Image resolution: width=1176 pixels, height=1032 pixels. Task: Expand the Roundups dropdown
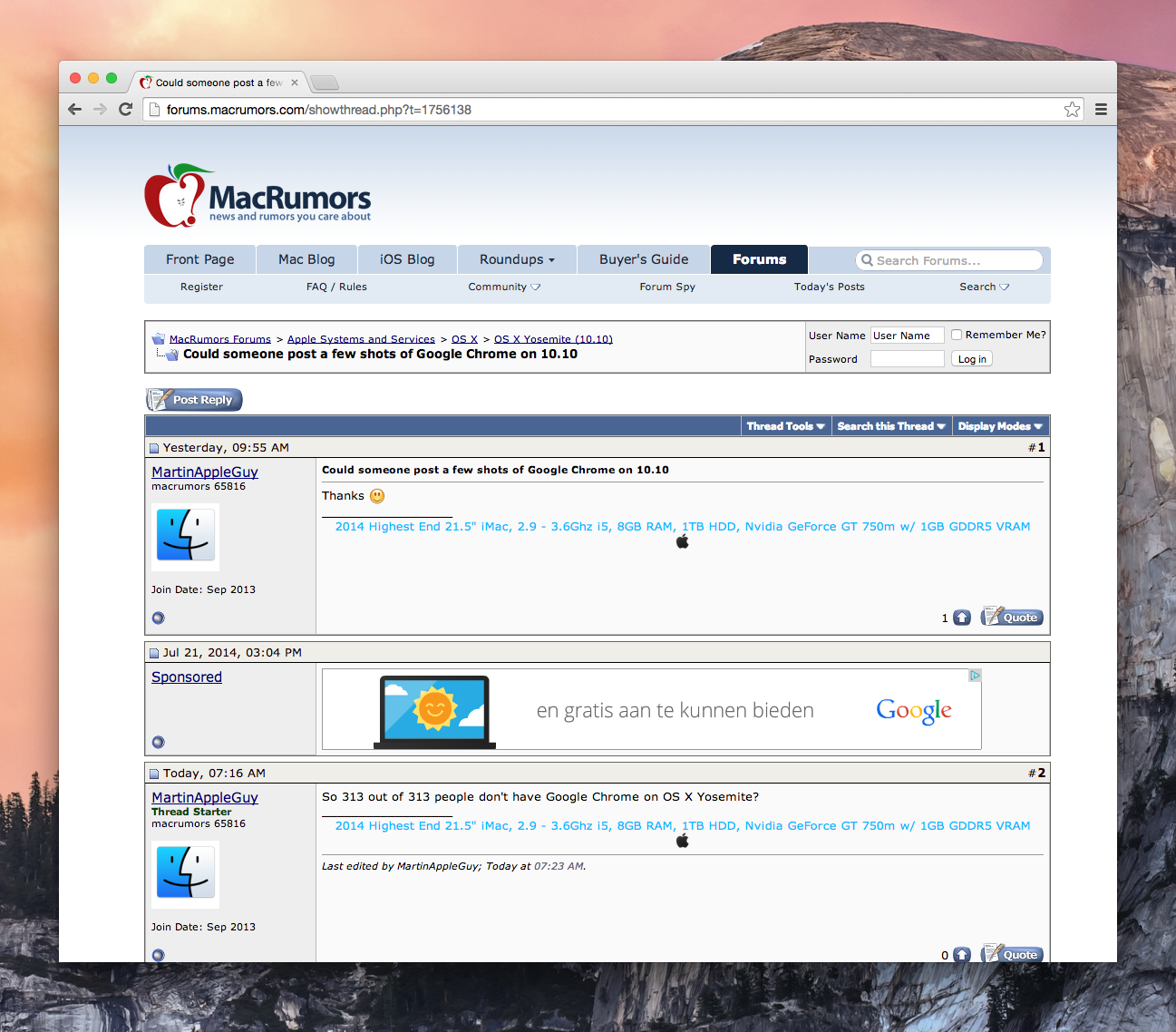pos(517,259)
